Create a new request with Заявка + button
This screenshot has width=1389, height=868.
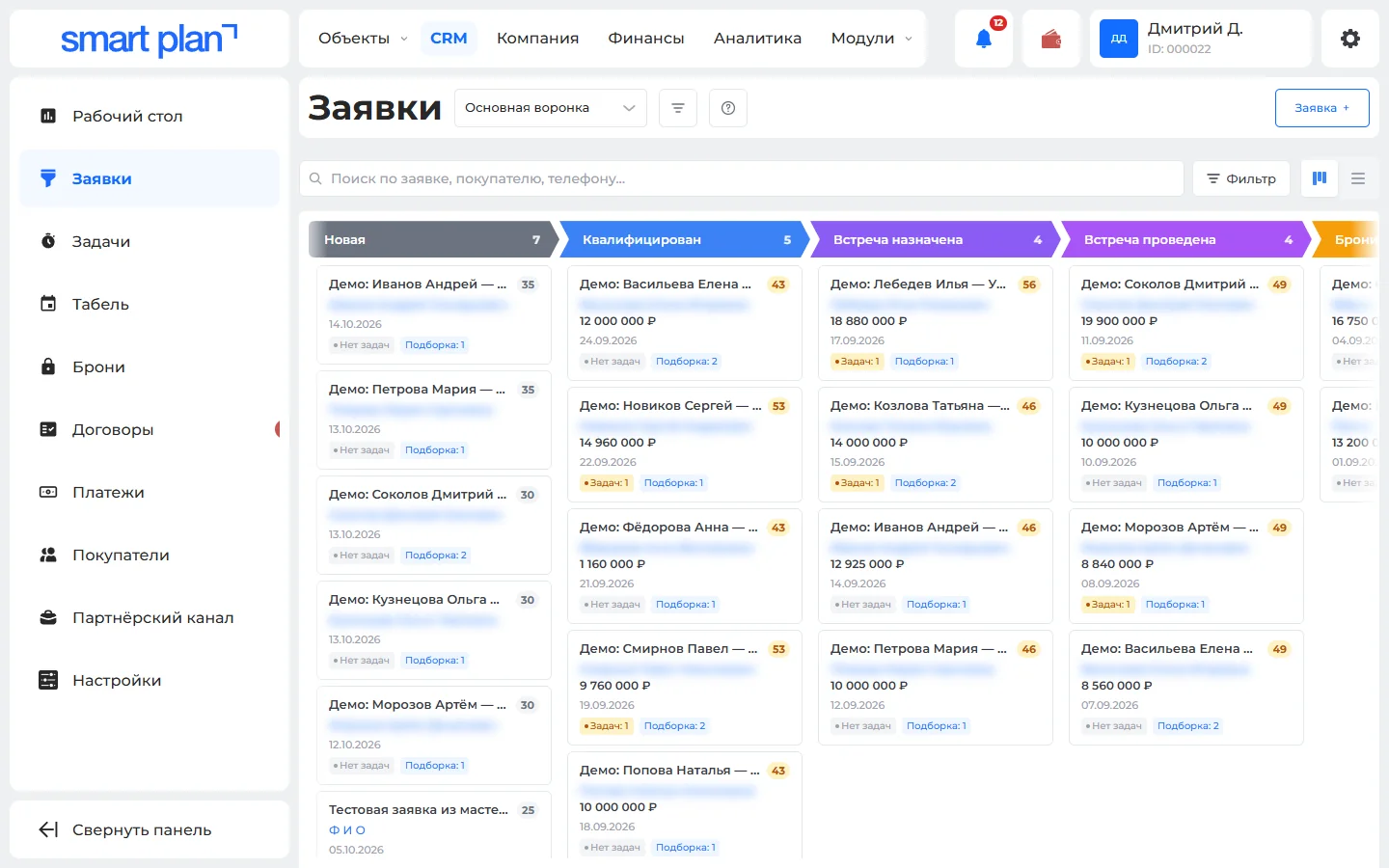tap(1322, 108)
